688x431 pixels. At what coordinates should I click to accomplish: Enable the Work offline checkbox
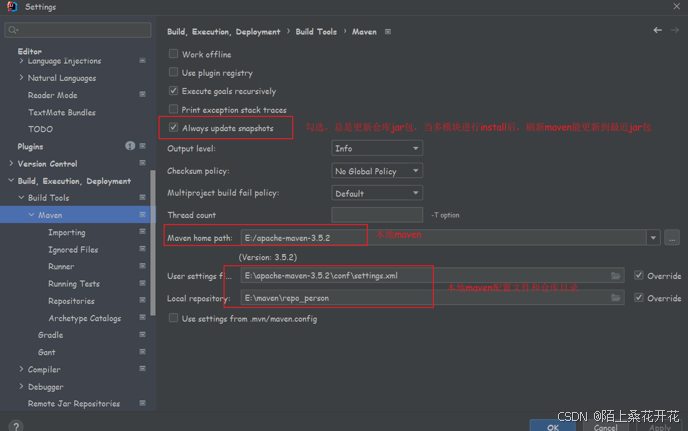click(173, 54)
